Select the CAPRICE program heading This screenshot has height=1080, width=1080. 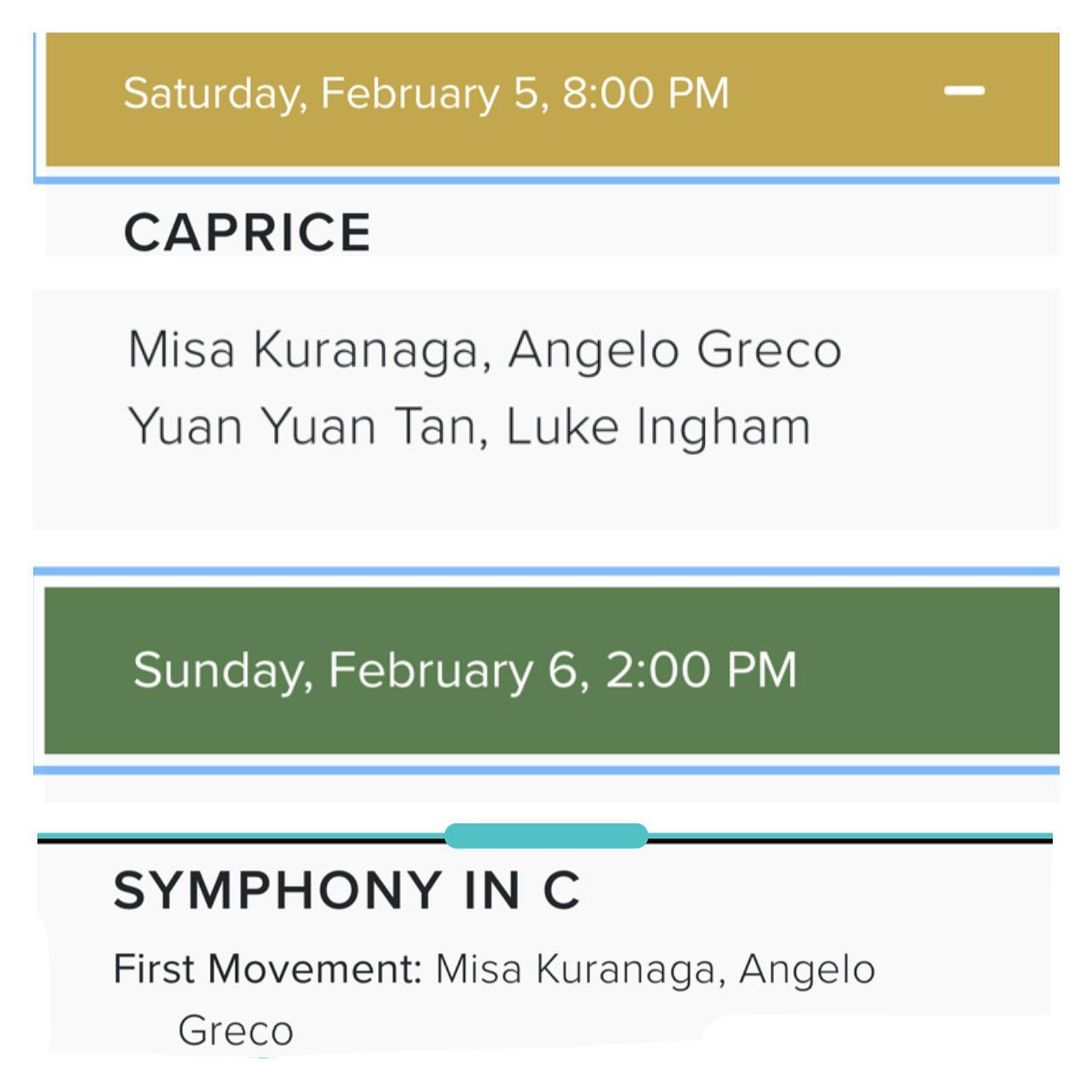tap(247, 232)
